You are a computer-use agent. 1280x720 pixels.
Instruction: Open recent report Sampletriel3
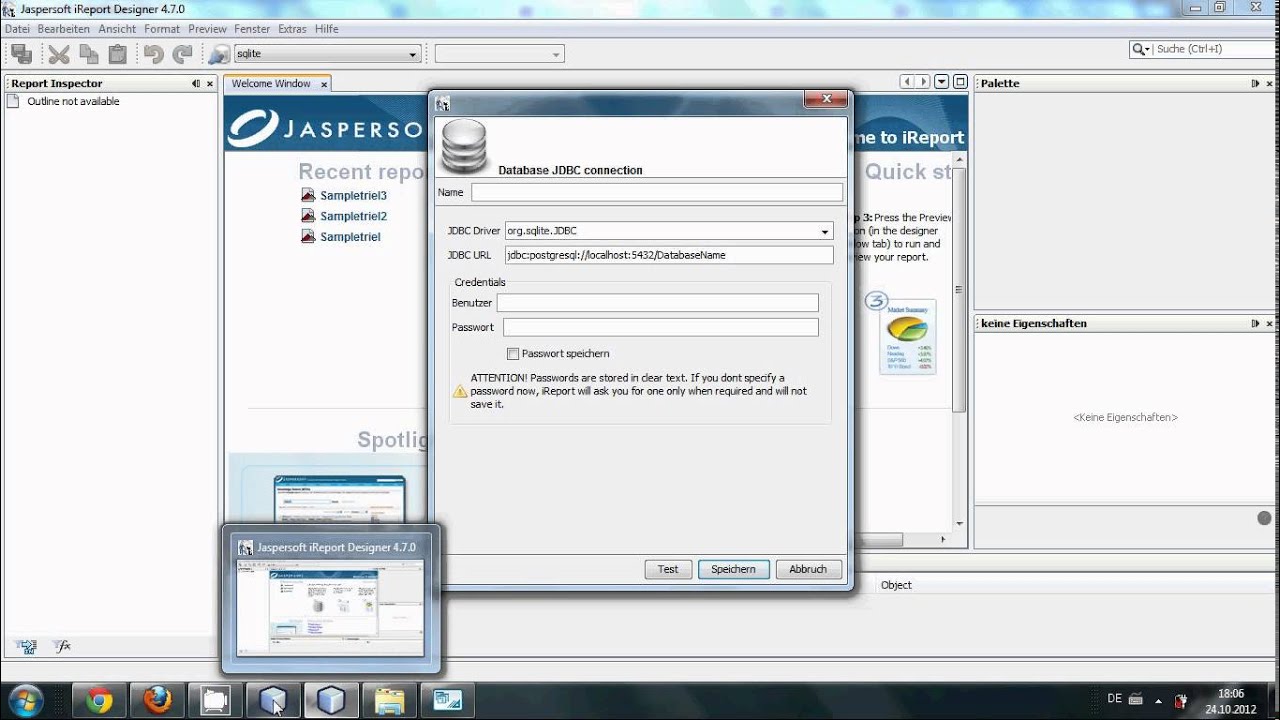click(353, 196)
